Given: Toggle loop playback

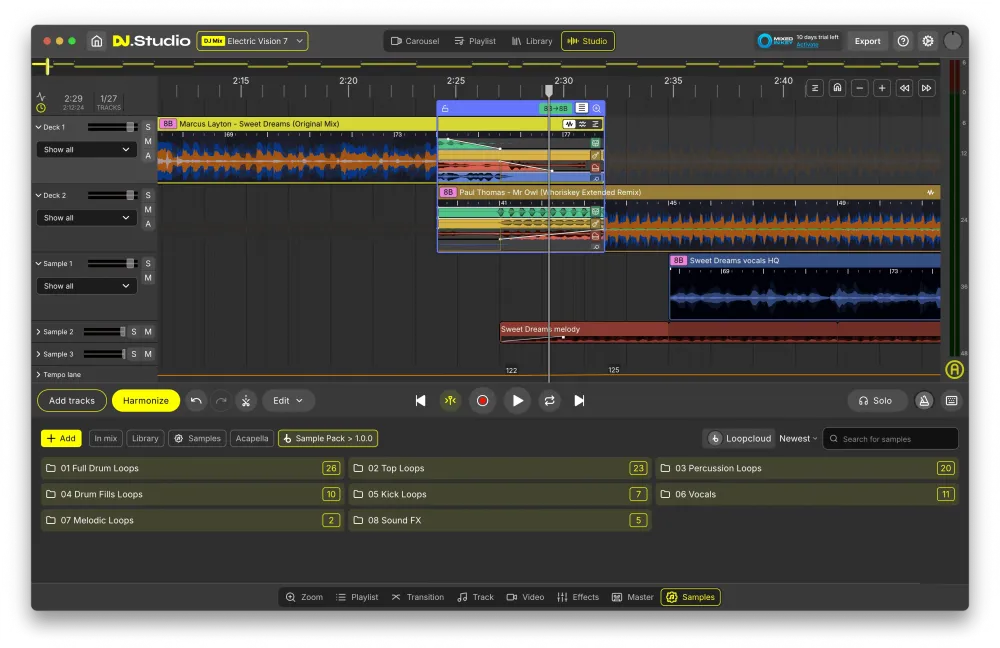Looking at the screenshot, I should point(549,401).
